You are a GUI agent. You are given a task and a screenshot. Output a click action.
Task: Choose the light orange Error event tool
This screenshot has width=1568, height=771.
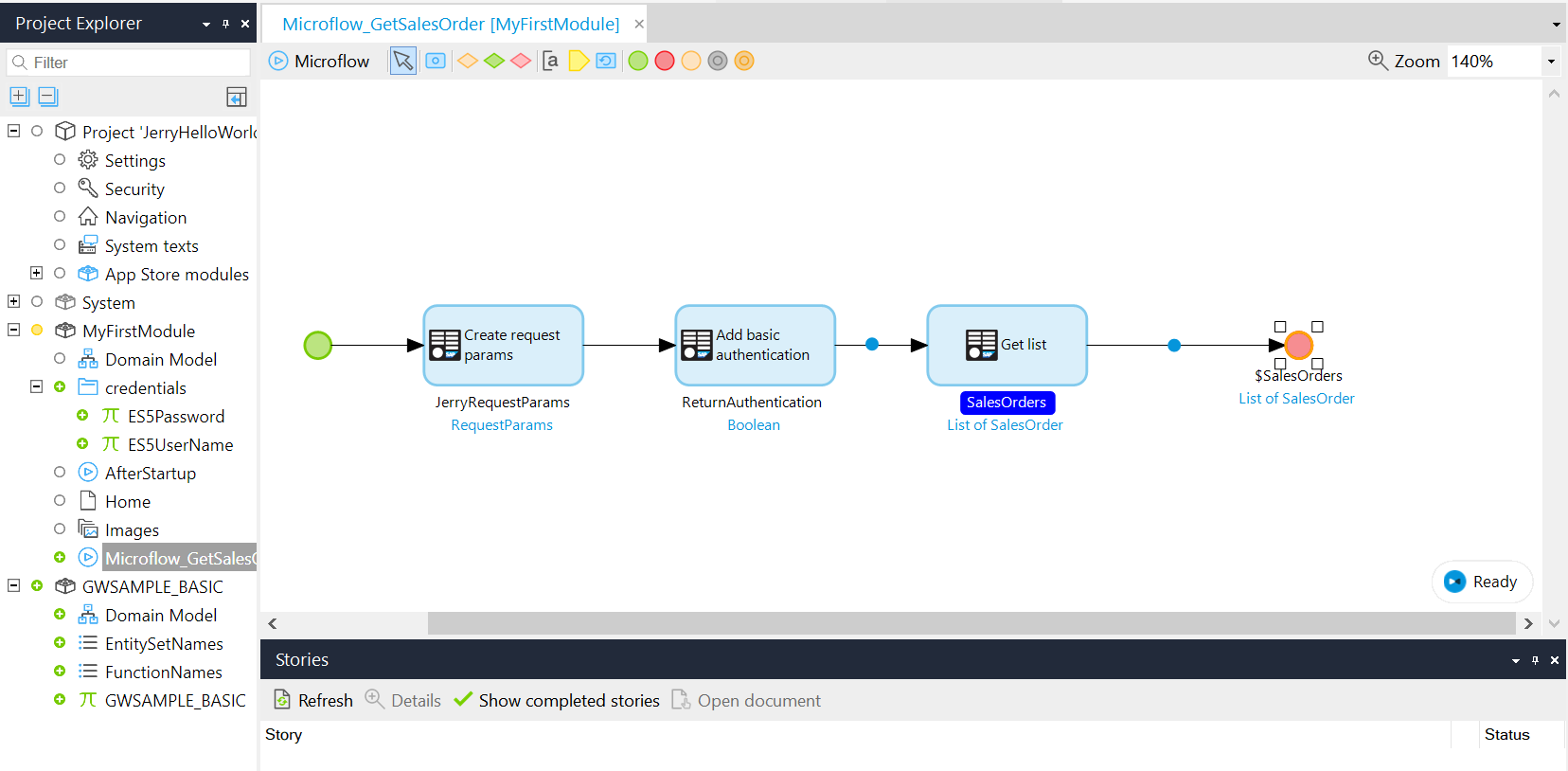point(691,61)
